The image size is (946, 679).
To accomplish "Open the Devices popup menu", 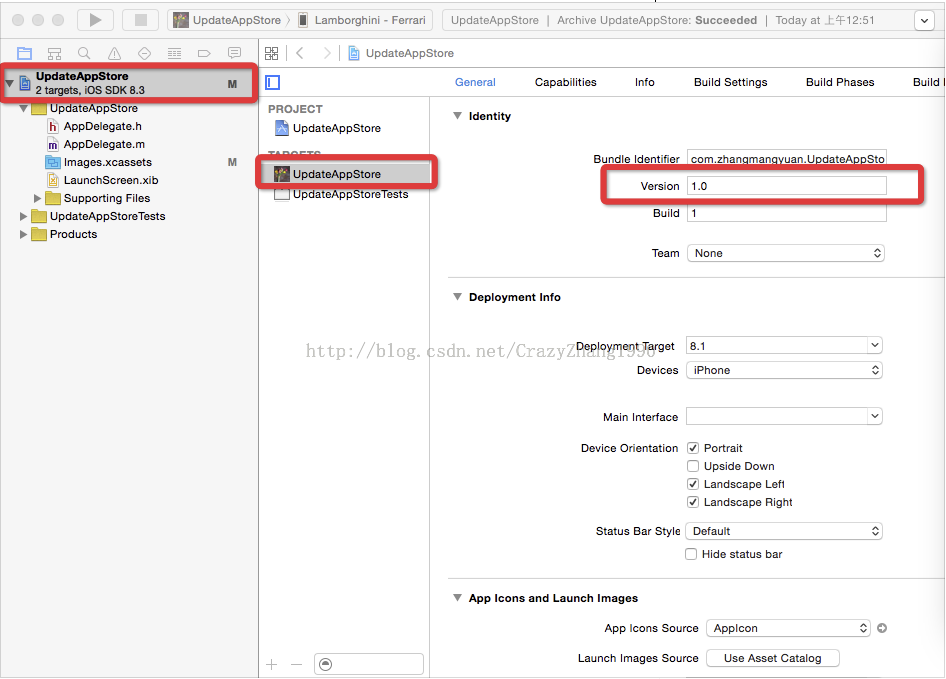I will (784, 370).
